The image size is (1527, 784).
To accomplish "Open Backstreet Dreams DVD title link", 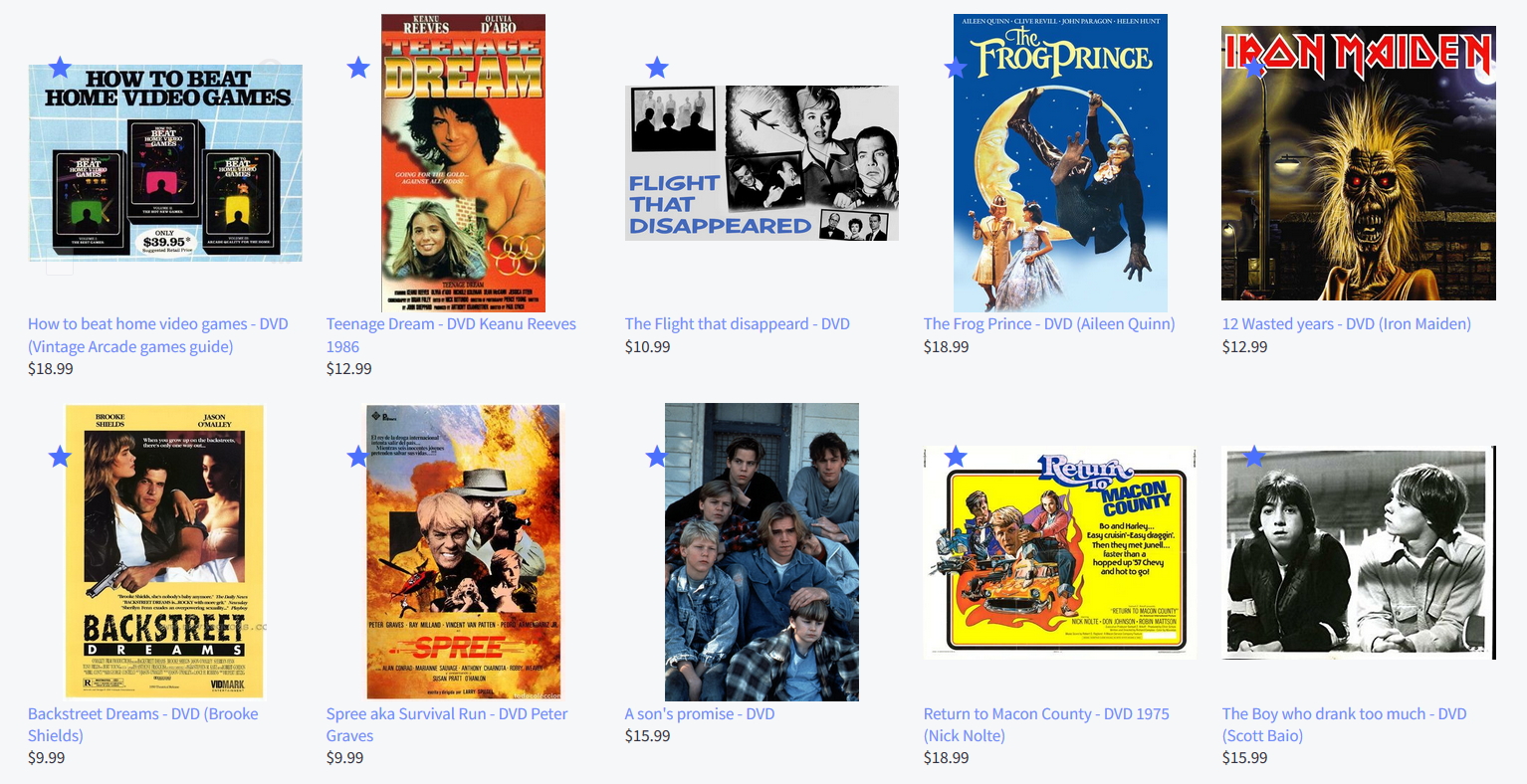I will (143, 724).
